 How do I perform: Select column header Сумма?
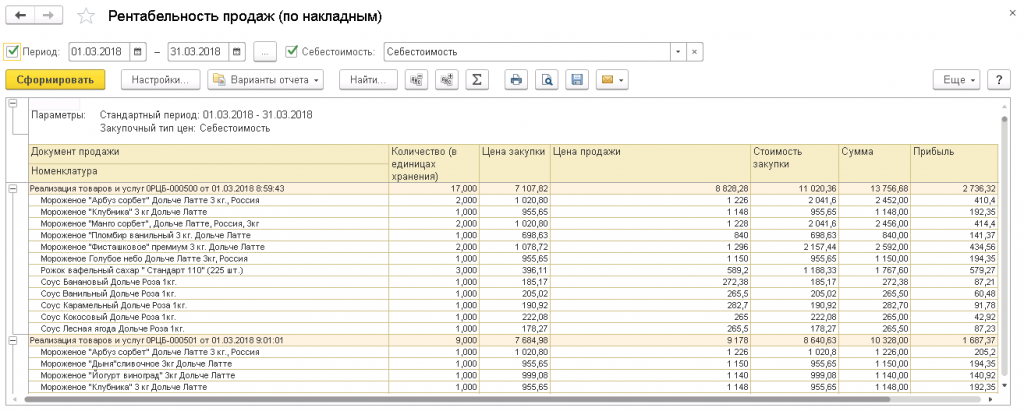874,163
